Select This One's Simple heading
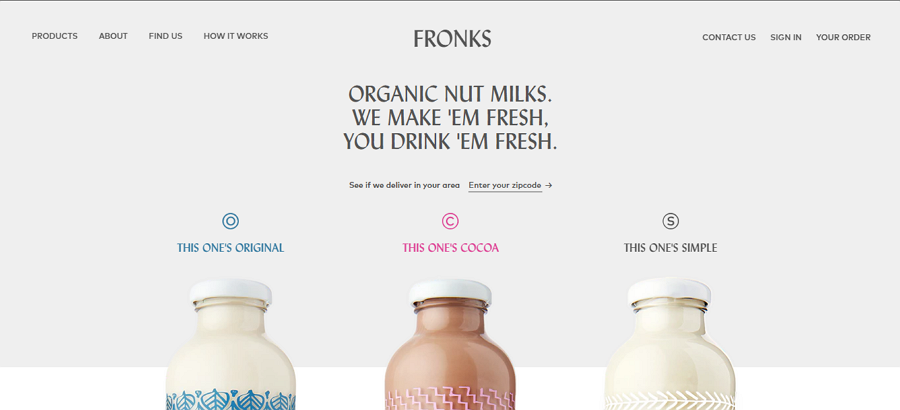This screenshot has height=410, width=900. click(x=670, y=248)
